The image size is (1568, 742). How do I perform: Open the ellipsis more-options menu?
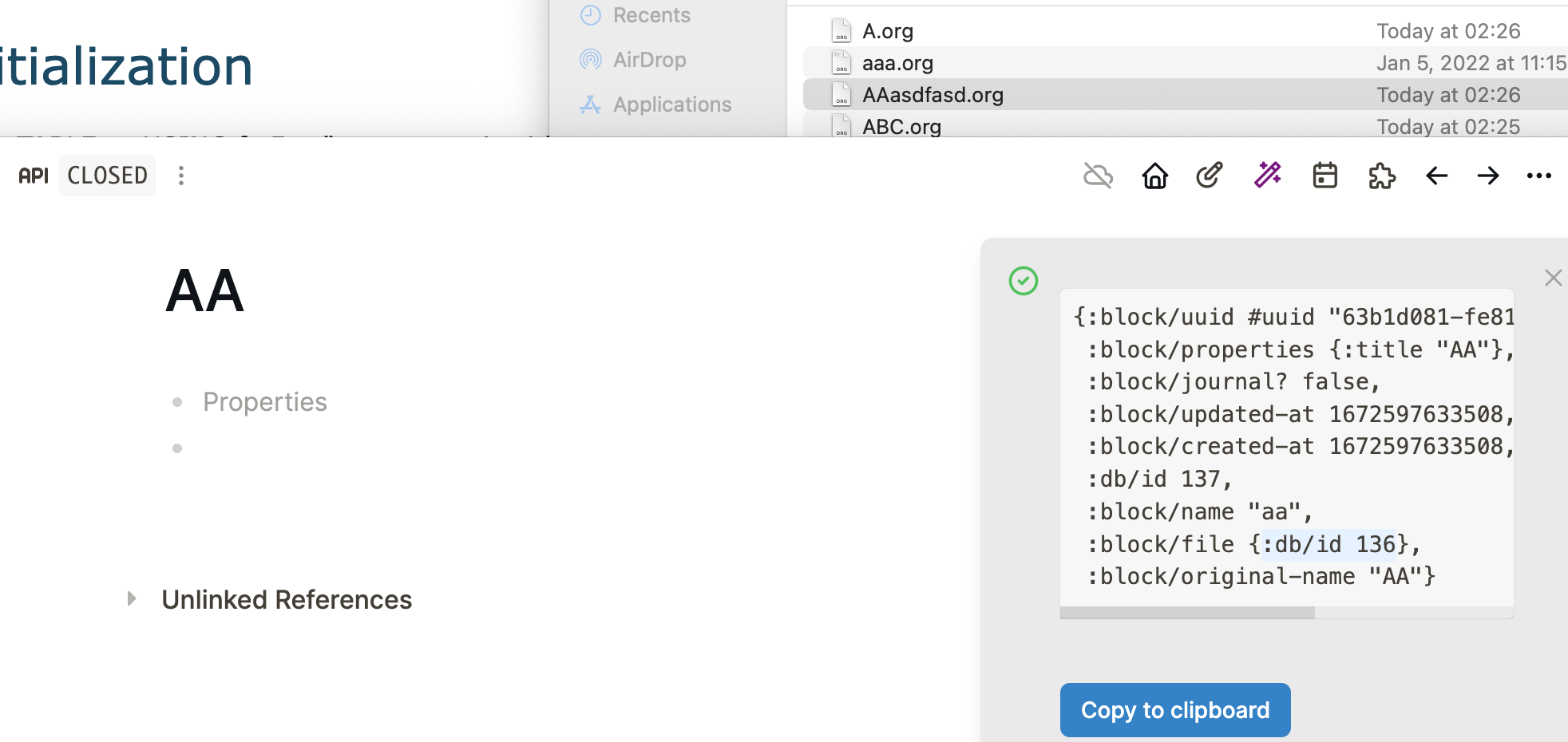pyautogui.click(x=1539, y=176)
